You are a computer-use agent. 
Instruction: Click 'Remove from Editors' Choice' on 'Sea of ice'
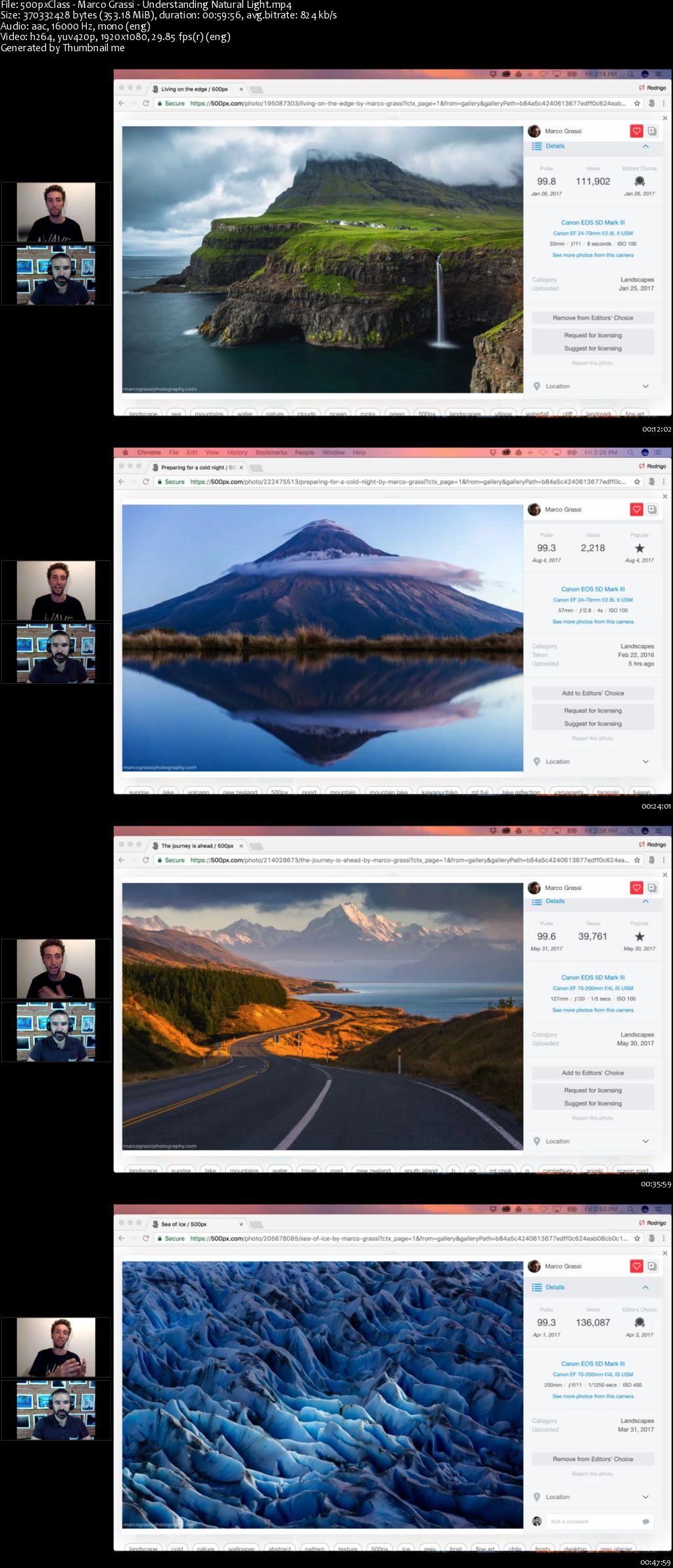[593, 1459]
